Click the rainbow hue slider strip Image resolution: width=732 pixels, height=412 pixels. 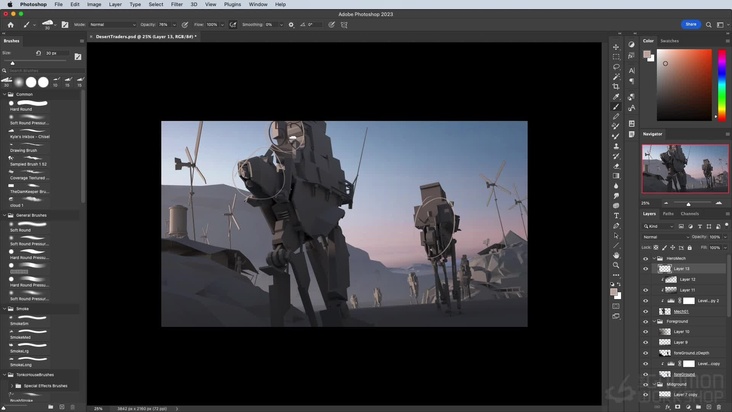pyautogui.click(x=721, y=85)
